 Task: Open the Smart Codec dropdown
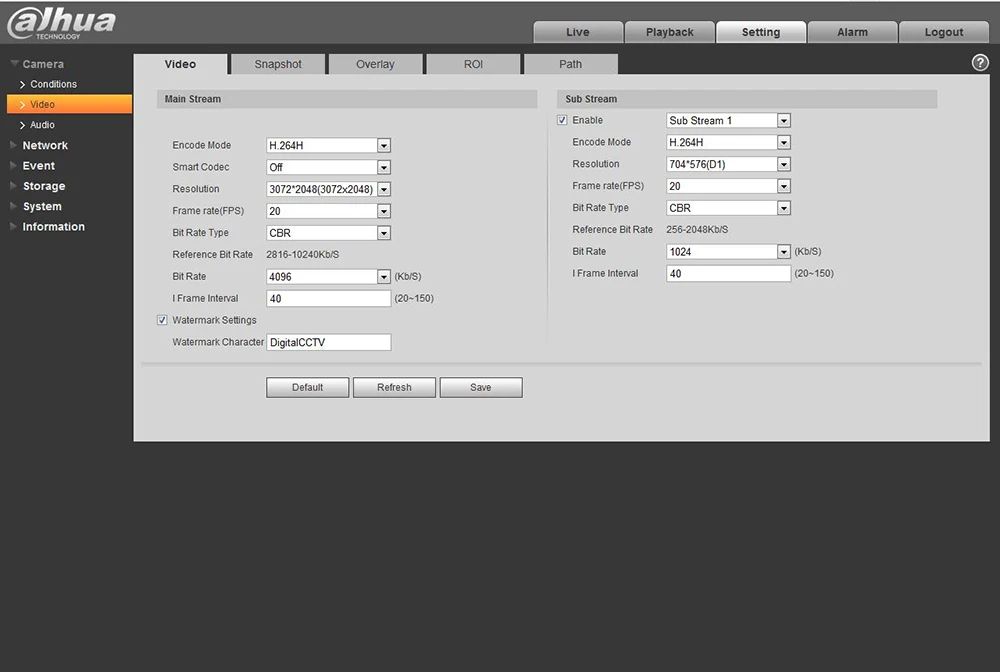[328, 167]
